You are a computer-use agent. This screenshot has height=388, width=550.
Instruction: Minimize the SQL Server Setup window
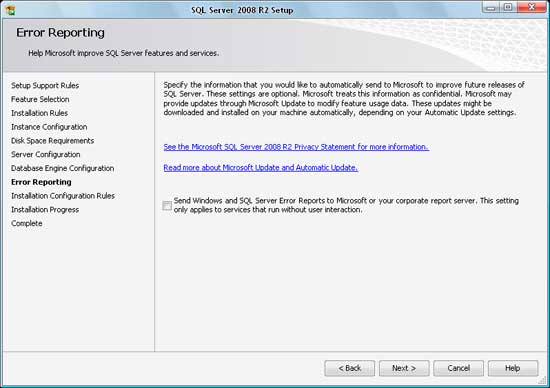(x=491, y=7)
